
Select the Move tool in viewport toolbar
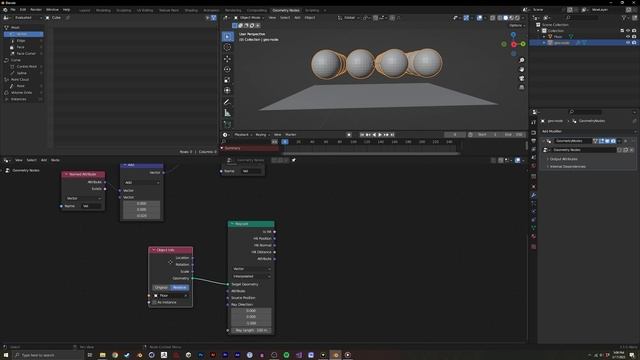(x=227, y=59)
